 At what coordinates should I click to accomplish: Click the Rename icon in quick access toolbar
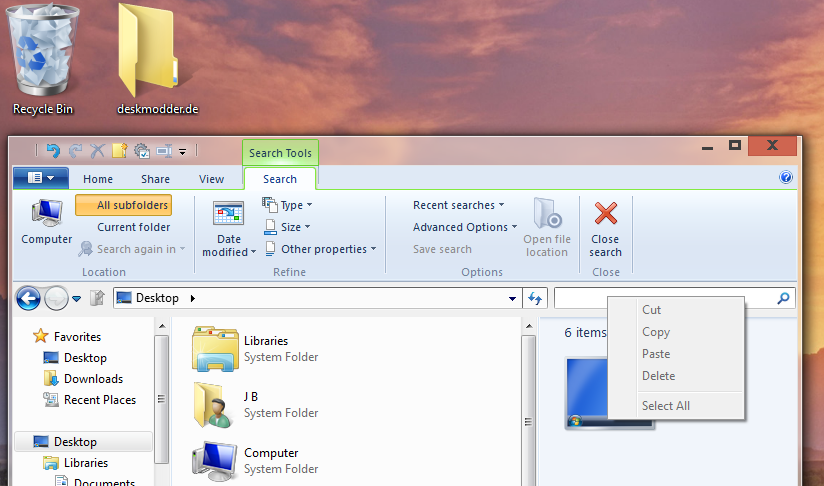click(164, 151)
